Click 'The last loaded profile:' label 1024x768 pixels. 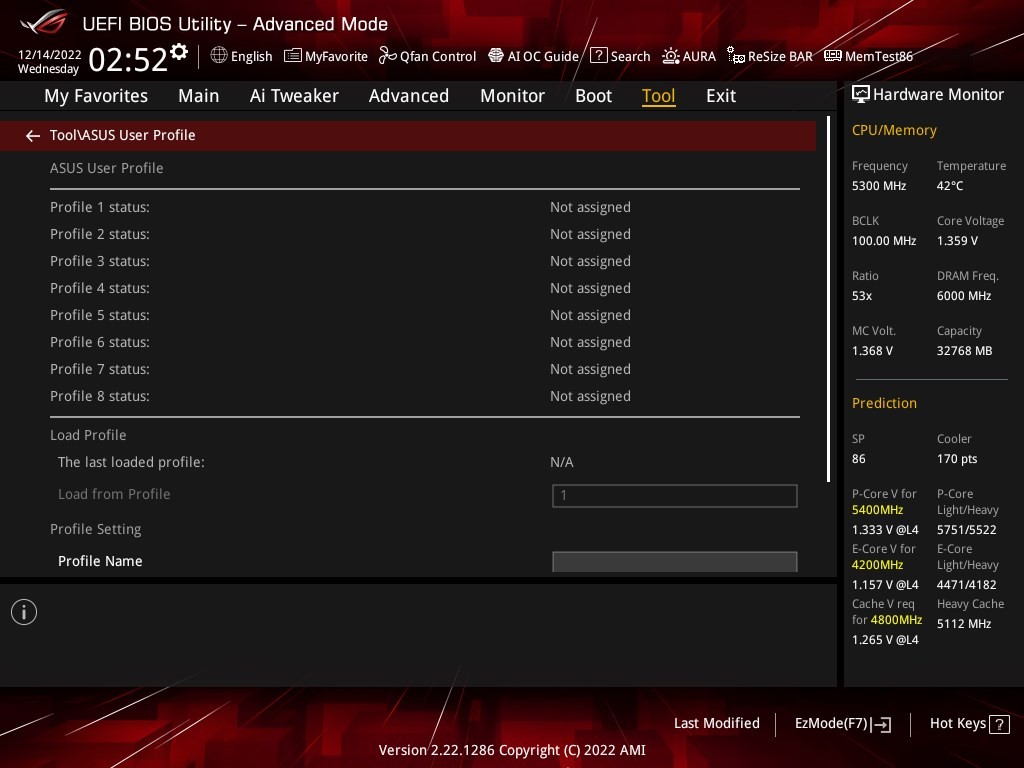click(x=131, y=462)
